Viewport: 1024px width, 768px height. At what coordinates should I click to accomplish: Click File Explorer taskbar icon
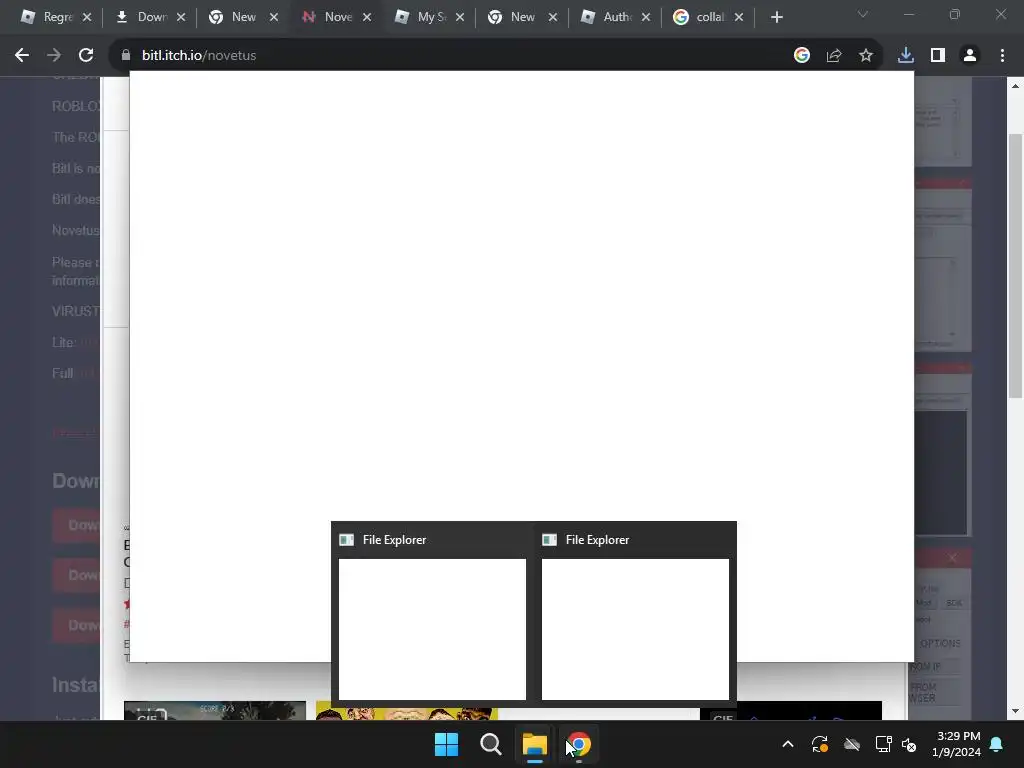click(x=534, y=744)
